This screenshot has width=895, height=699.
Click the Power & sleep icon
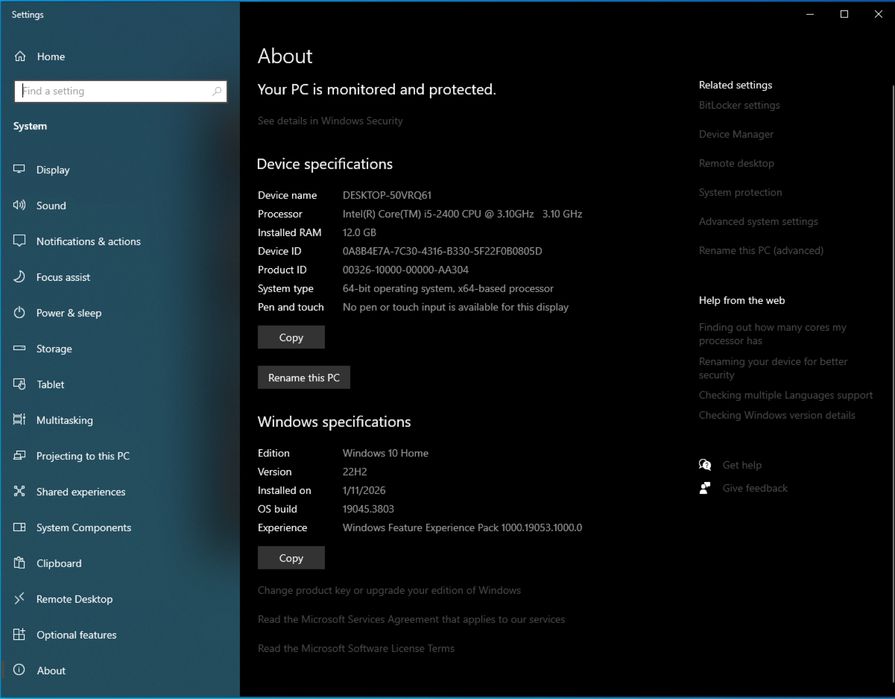click(x=19, y=313)
